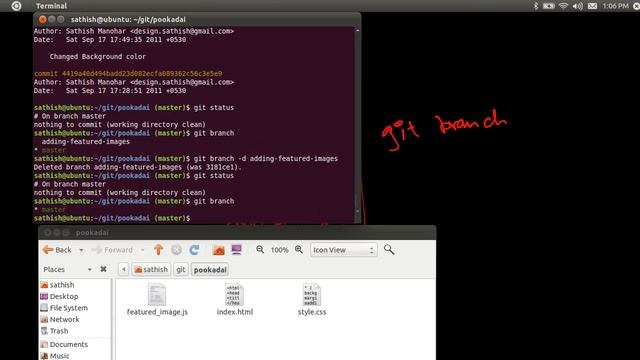Open the Bluetooth indicator
This screenshot has height=360, width=640.
click(536, 6)
